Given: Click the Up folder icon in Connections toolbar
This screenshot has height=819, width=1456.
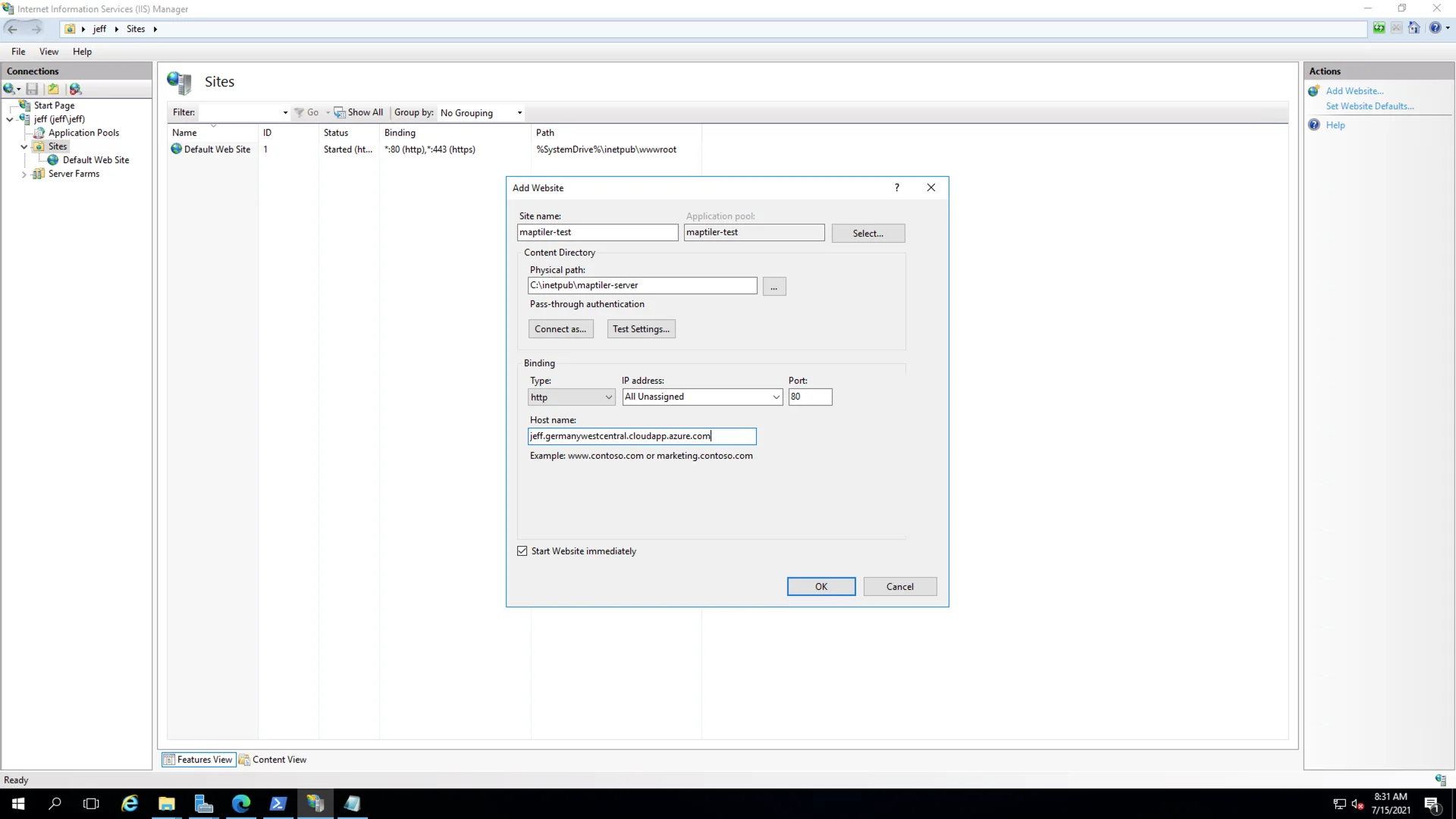Looking at the screenshot, I should (x=53, y=89).
